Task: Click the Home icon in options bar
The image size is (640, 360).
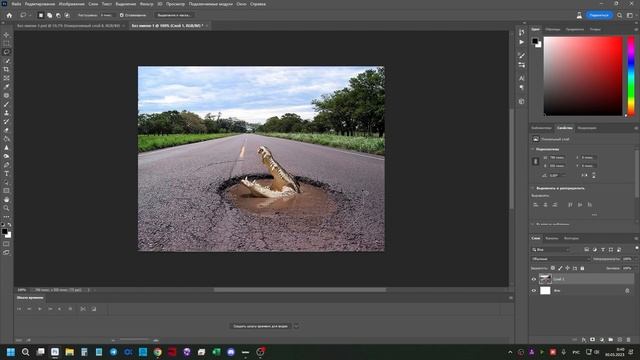Action: coord(9,15)
